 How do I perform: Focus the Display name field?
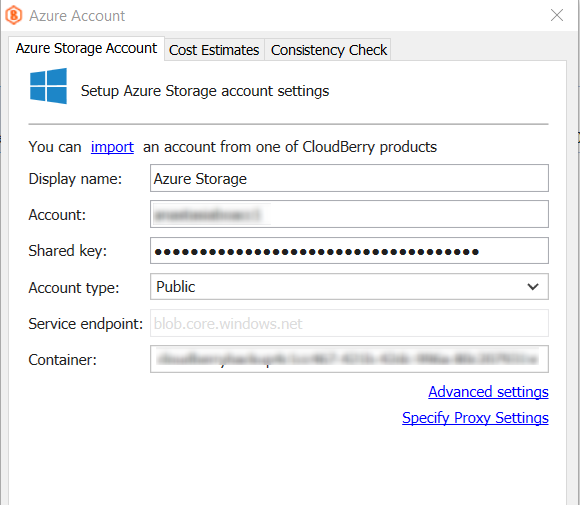click(349, 178)
